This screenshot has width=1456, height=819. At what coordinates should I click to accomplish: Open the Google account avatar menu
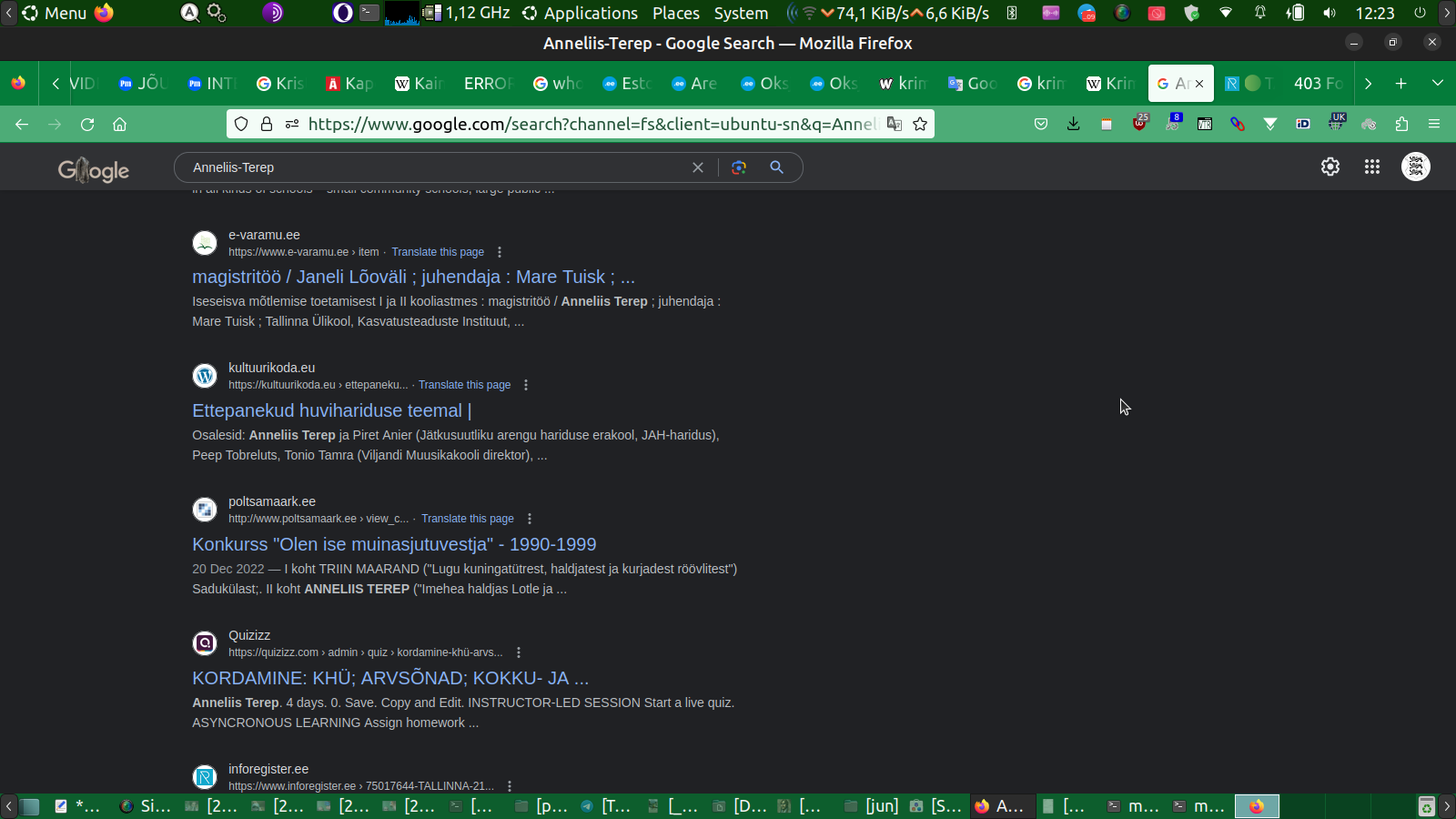point(1416,167)
